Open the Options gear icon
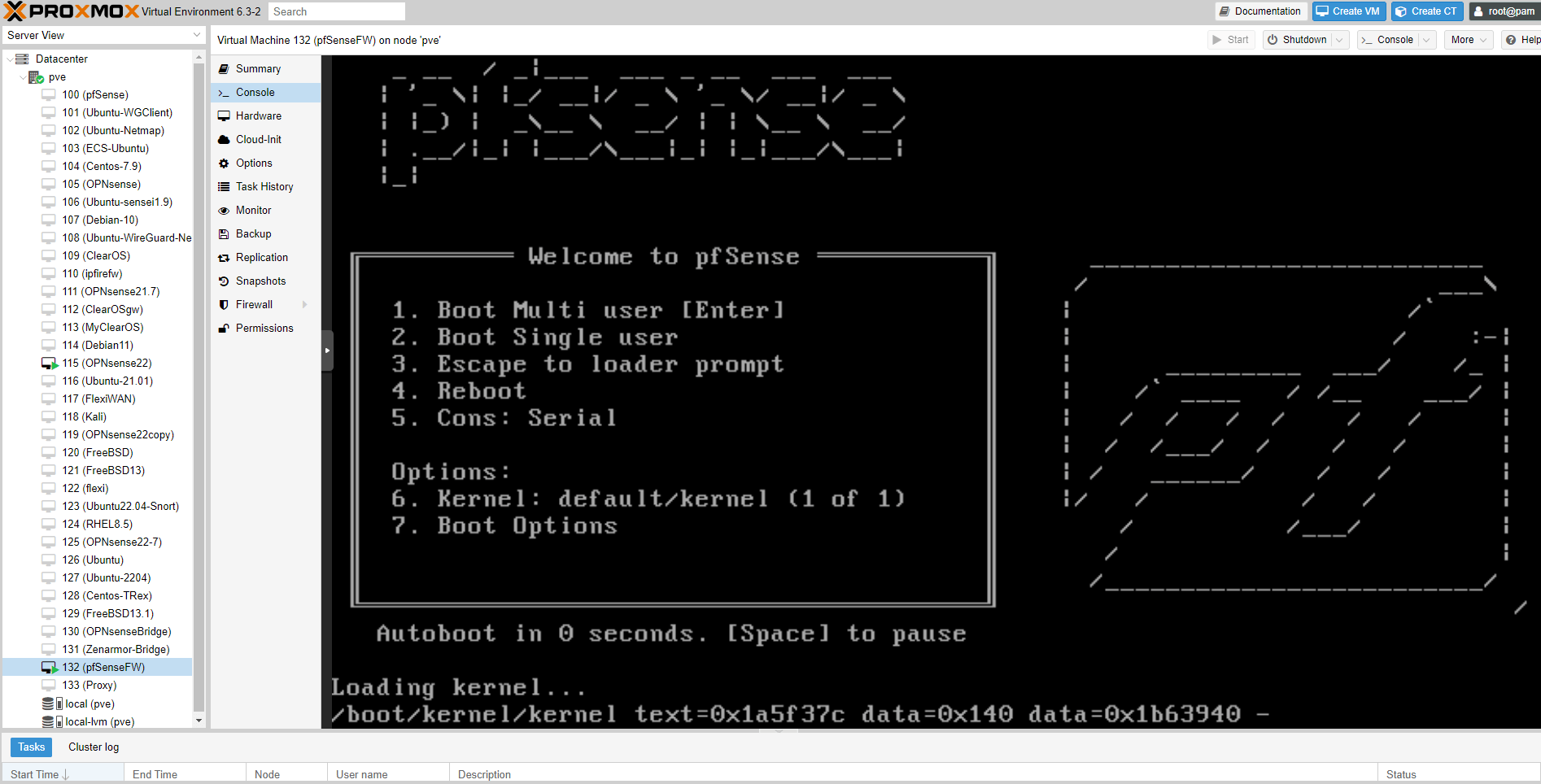This screenshot has width=1541, height=784. tap(224, 163)
